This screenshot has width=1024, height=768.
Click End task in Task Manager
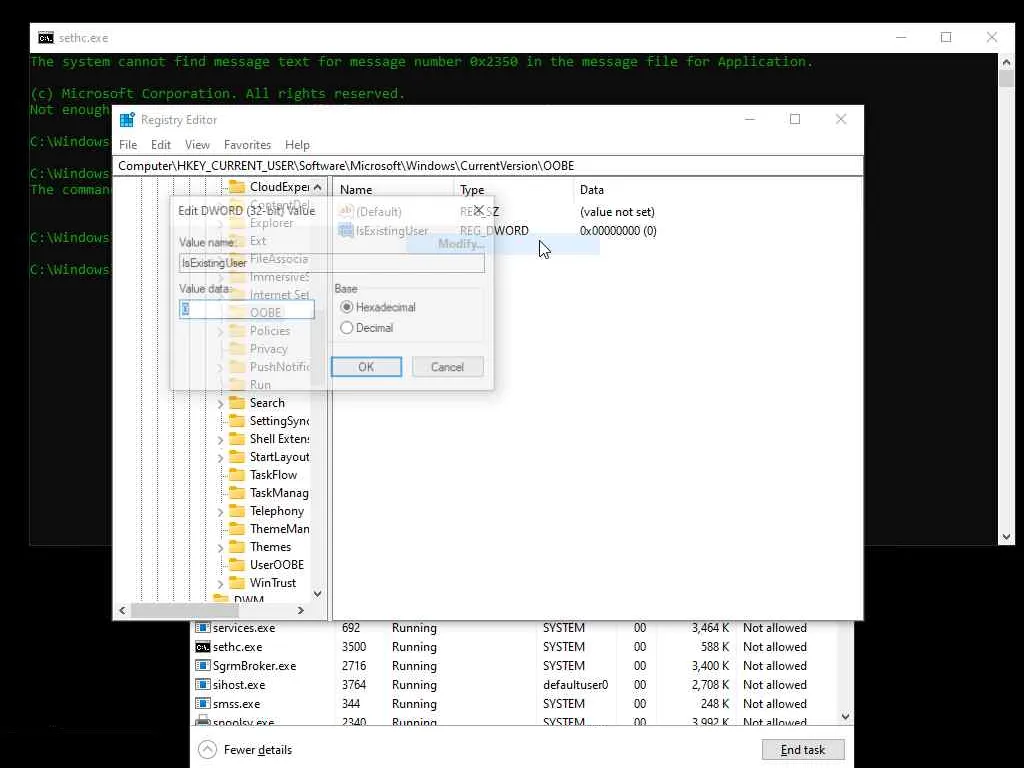click(803, 750)
